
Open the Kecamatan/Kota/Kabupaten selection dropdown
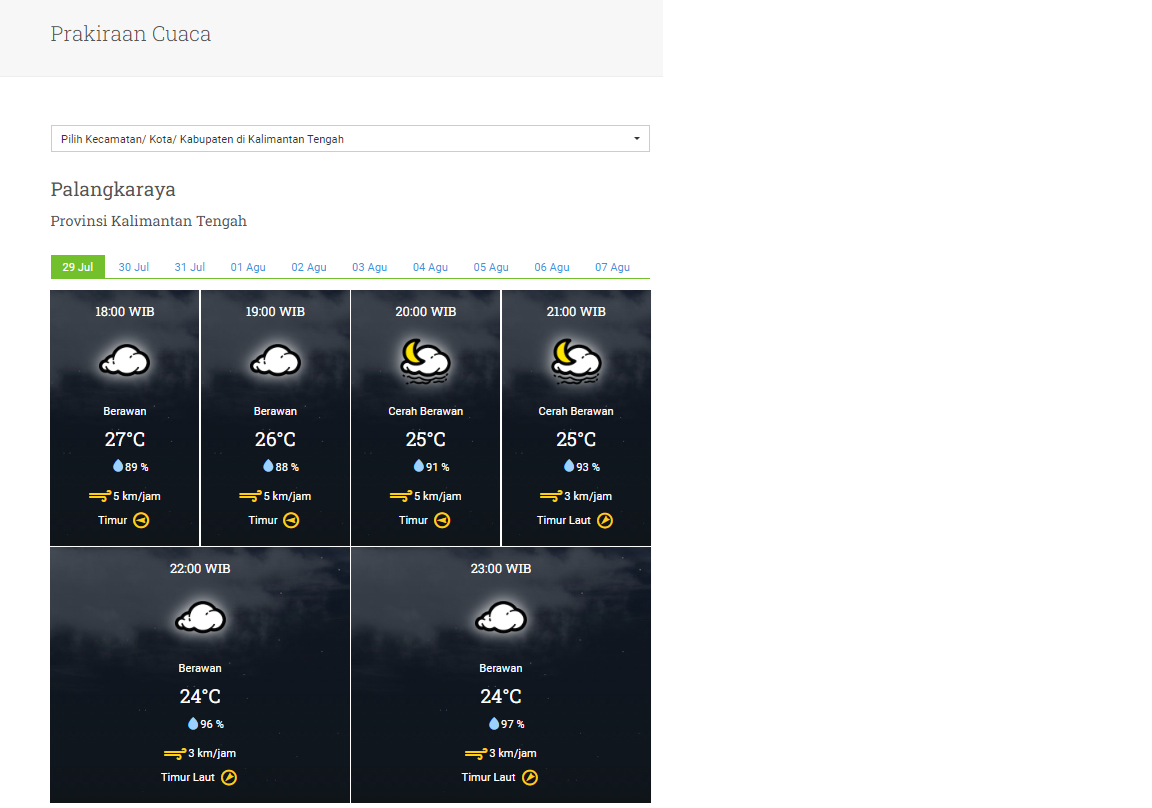(350, 139)
